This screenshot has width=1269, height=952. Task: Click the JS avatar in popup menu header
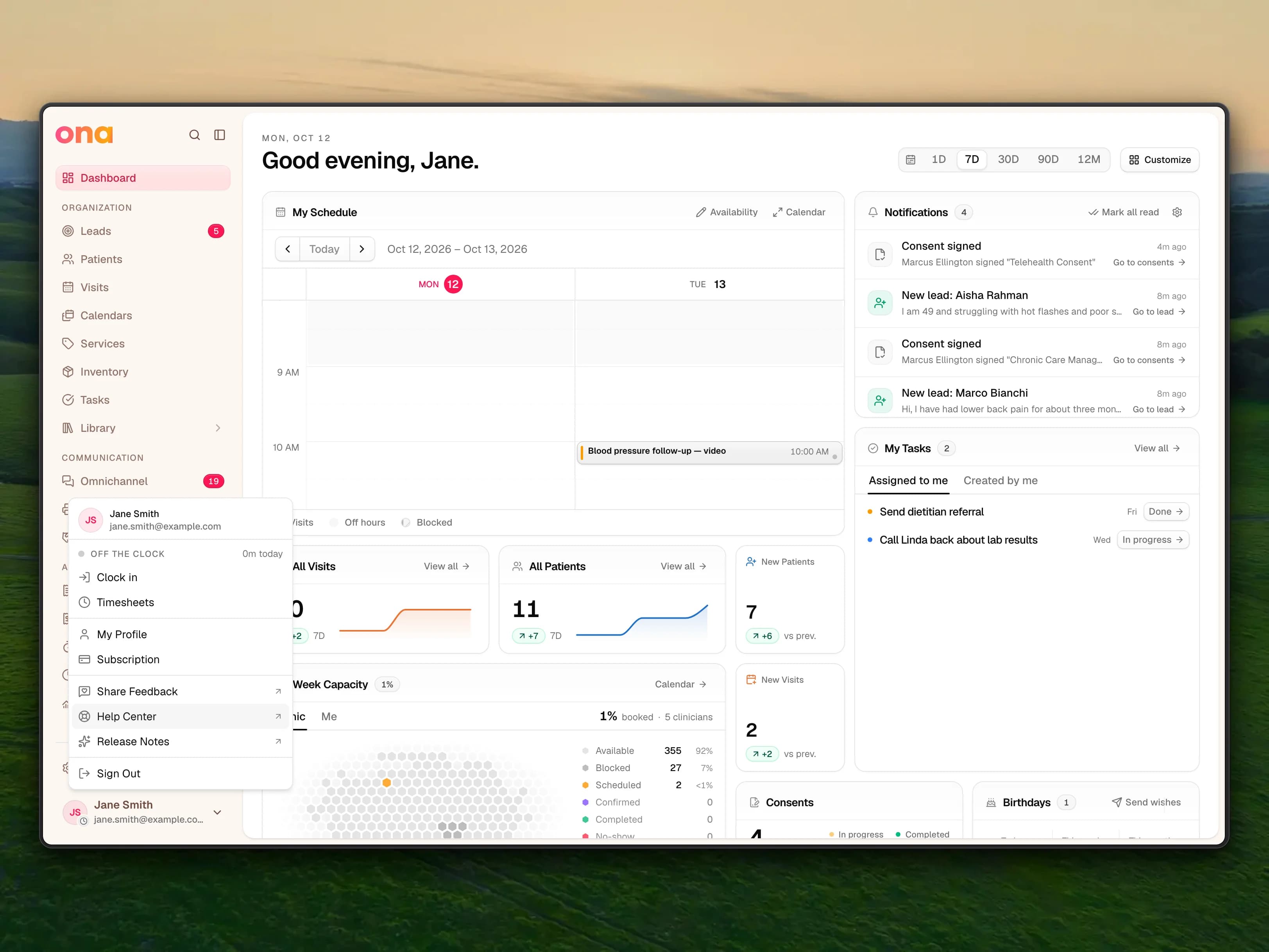91,520
